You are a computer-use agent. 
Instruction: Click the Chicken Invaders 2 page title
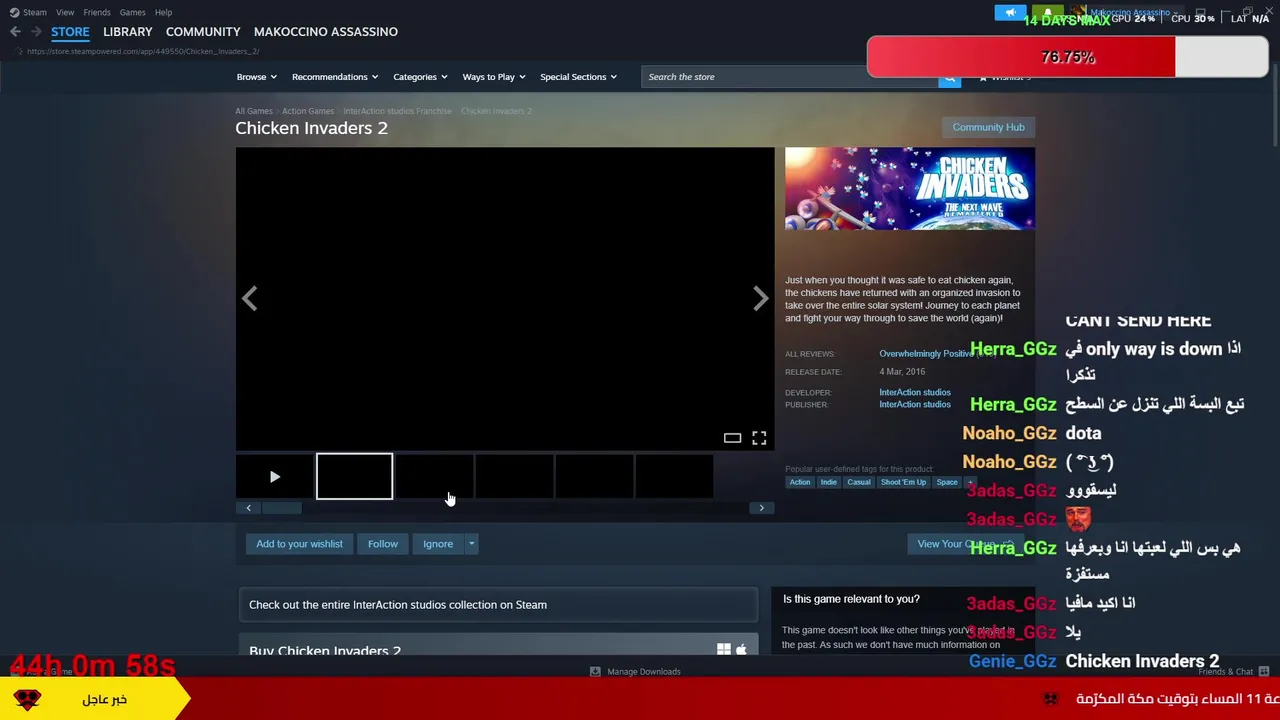click(x=311, y=128)
